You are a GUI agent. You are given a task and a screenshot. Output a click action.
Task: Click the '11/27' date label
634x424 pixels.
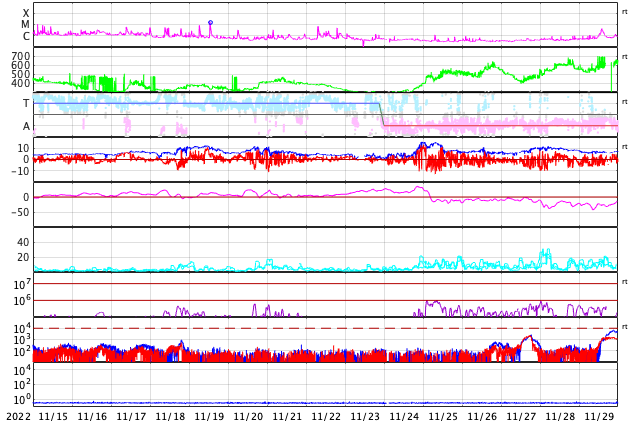pyautogui.click(x=521, y=417)
